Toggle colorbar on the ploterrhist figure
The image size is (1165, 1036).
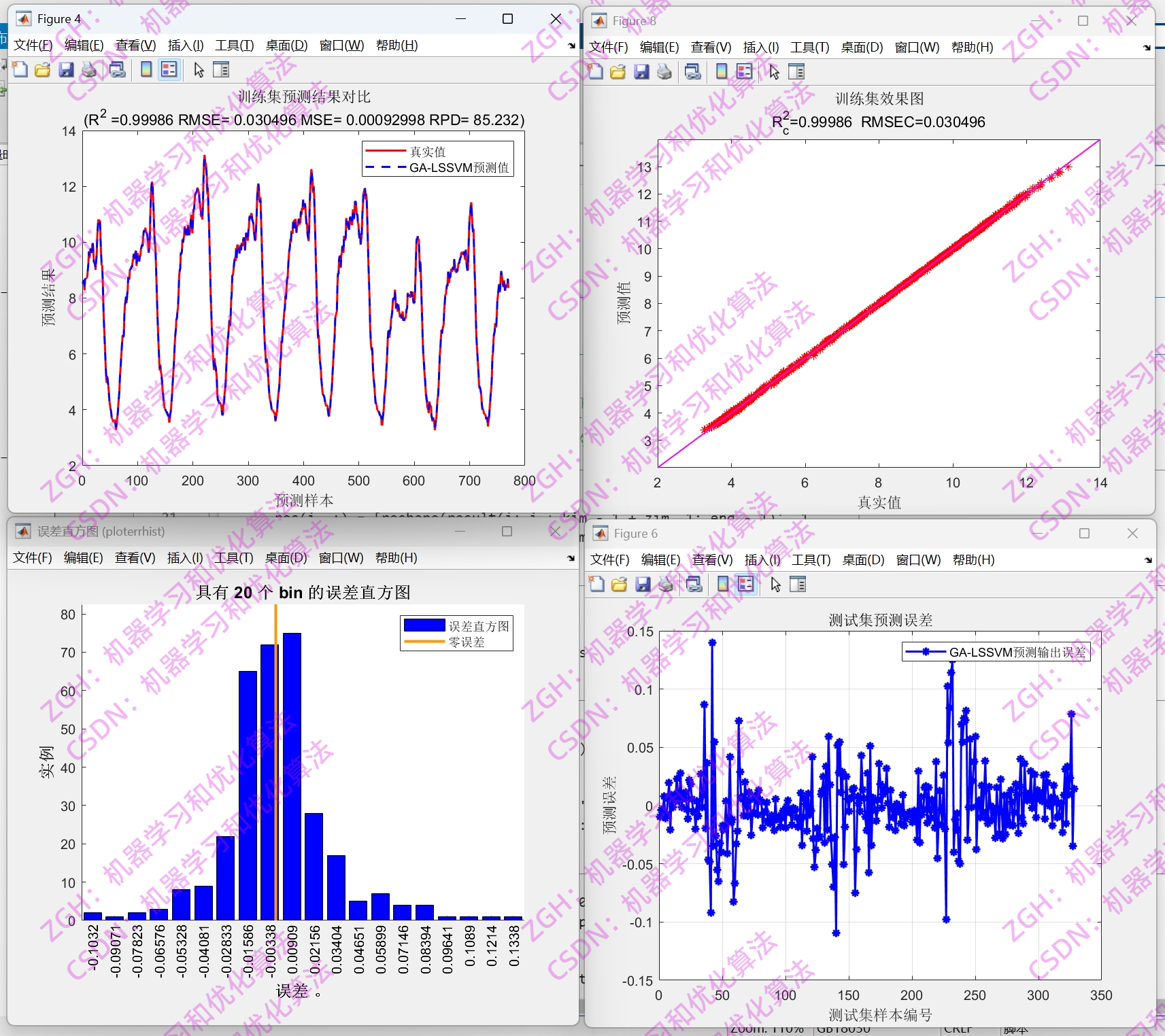click(184, 557)
